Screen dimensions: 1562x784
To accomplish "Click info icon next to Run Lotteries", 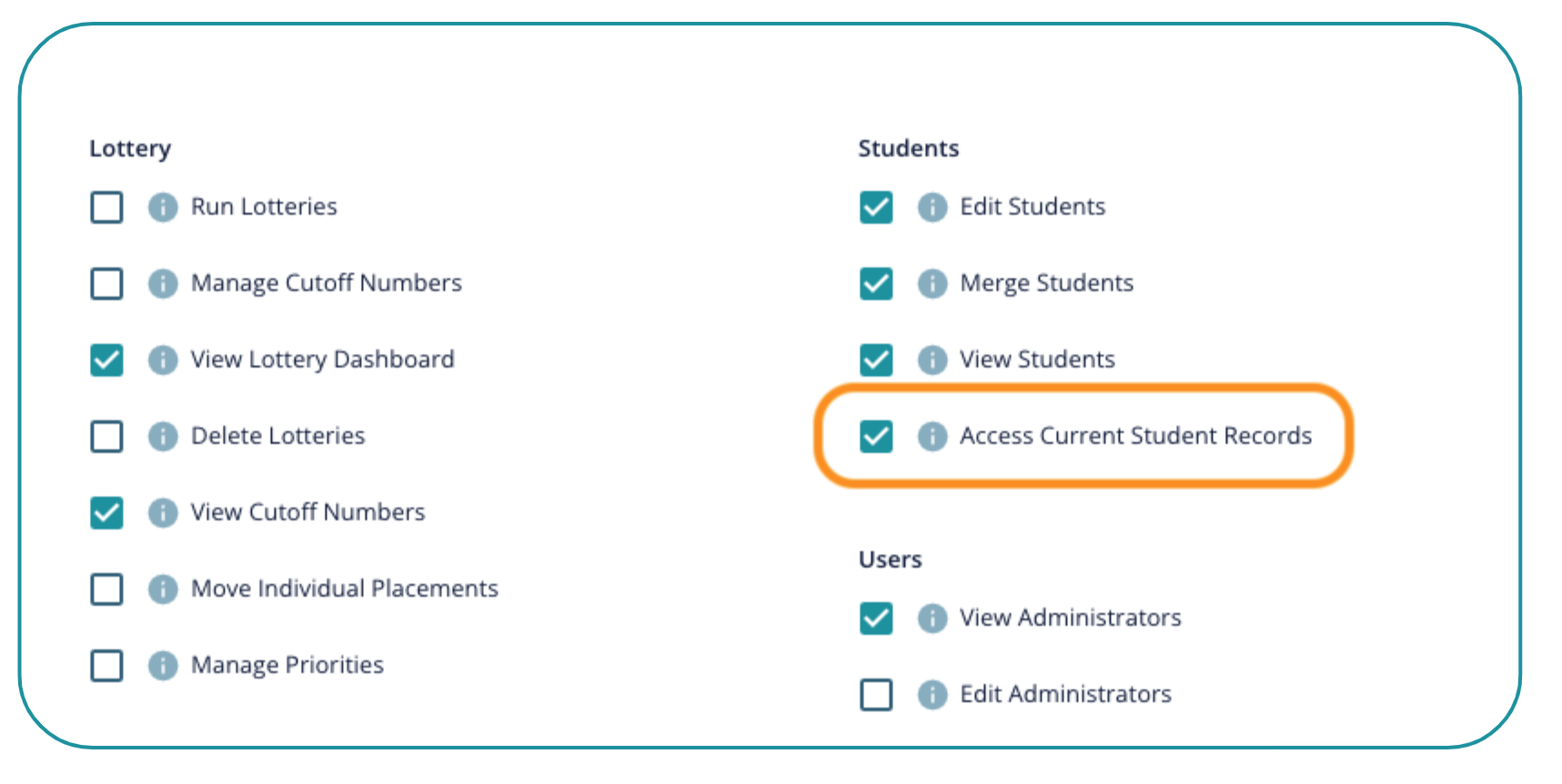I will pyautogui.click(x=163, y=207).
